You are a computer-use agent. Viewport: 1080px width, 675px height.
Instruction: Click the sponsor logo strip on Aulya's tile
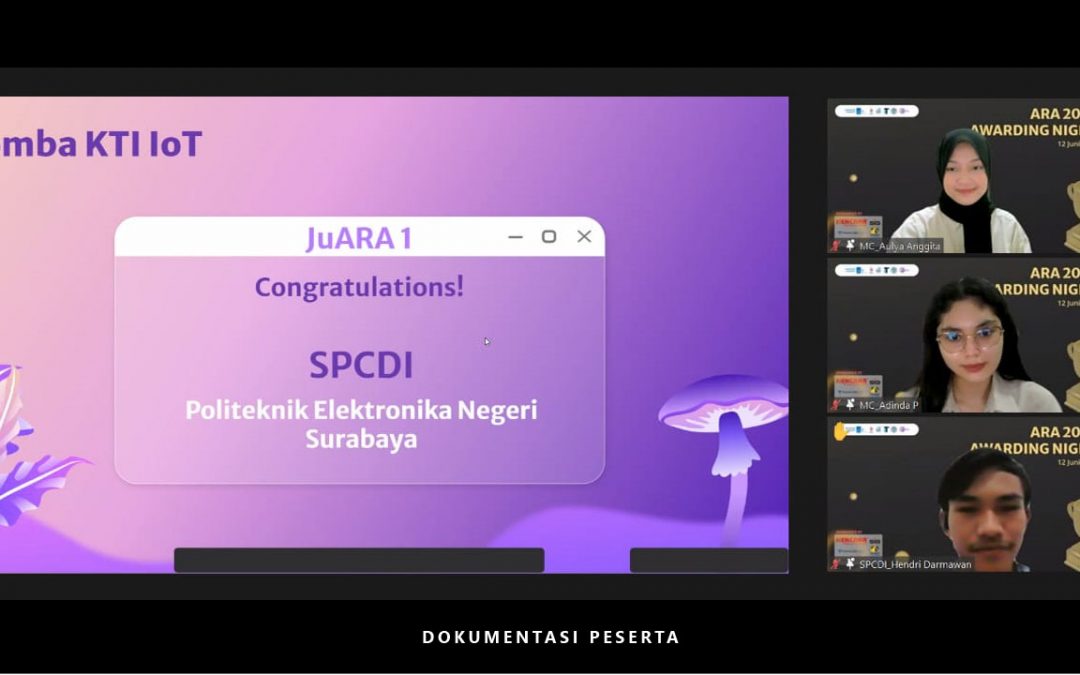pos(876,111)
